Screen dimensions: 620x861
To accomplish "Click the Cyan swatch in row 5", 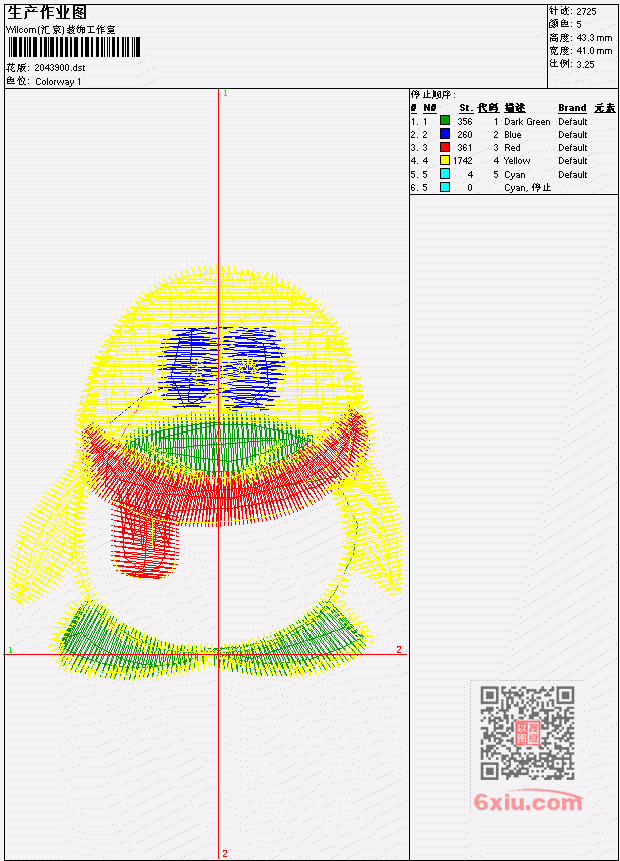I will point(445,174).
